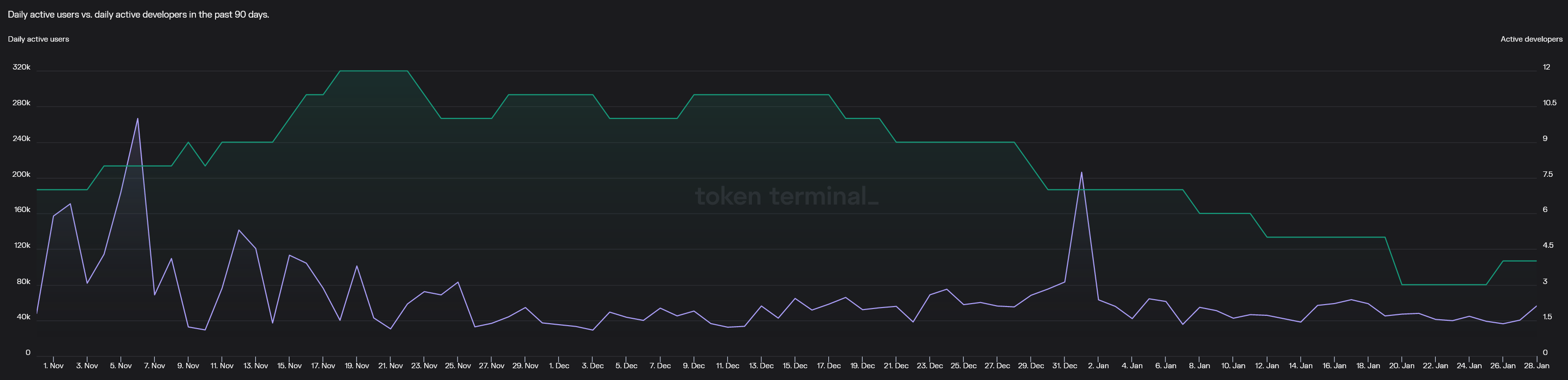This screenshot has width=1568, height=380.
Task: Click the "27. Dec" date label
Action: (x=997, y=366)
